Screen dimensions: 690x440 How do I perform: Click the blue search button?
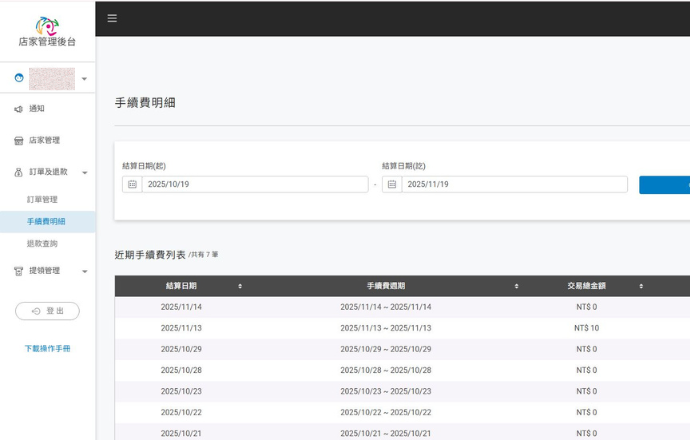click(x=664, y=184)
